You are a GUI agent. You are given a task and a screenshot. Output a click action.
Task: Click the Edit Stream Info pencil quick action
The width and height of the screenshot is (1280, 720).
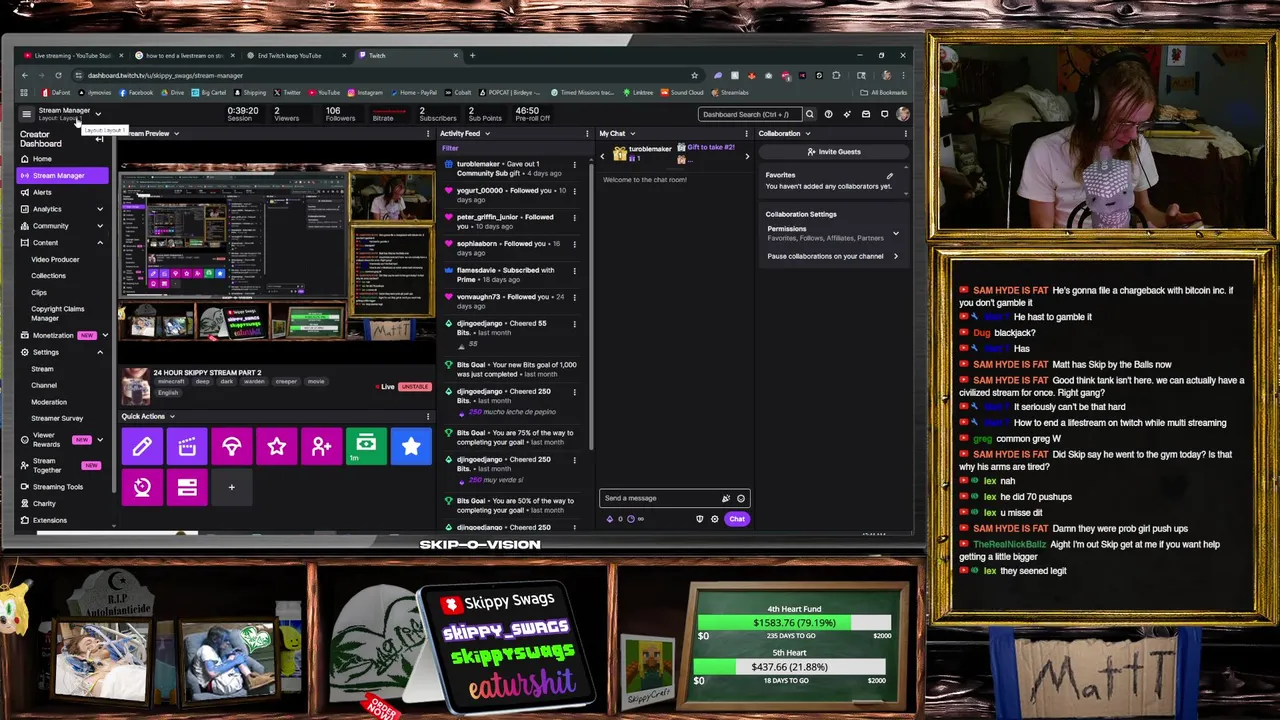142,447
